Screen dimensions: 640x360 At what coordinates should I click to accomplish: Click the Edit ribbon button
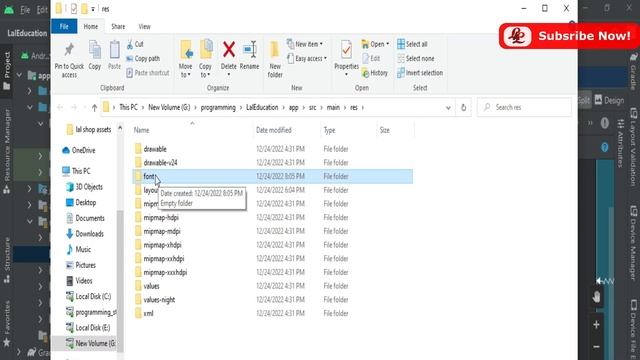click(371, 58)
